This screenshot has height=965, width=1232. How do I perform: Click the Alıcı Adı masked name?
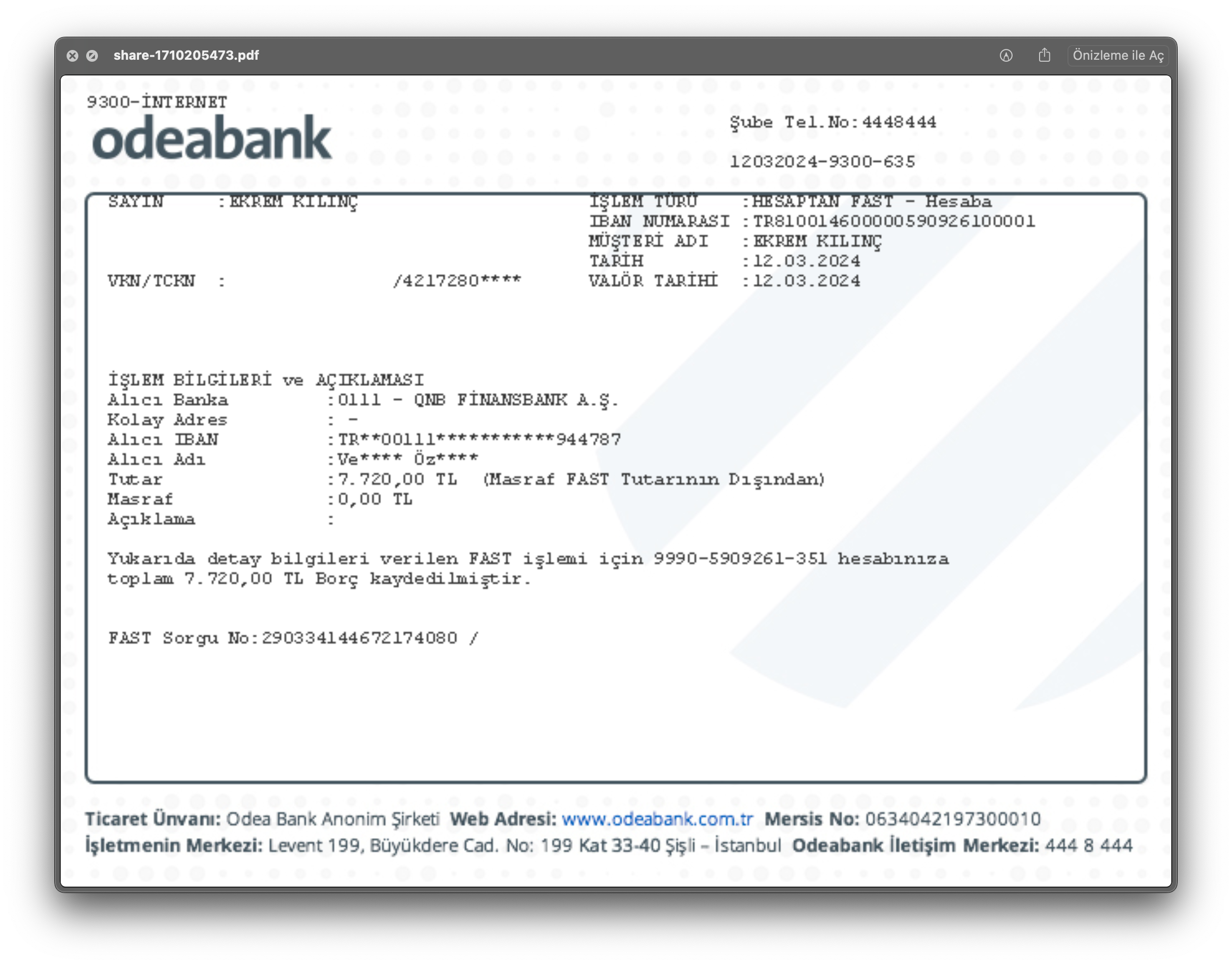(408, 459)
